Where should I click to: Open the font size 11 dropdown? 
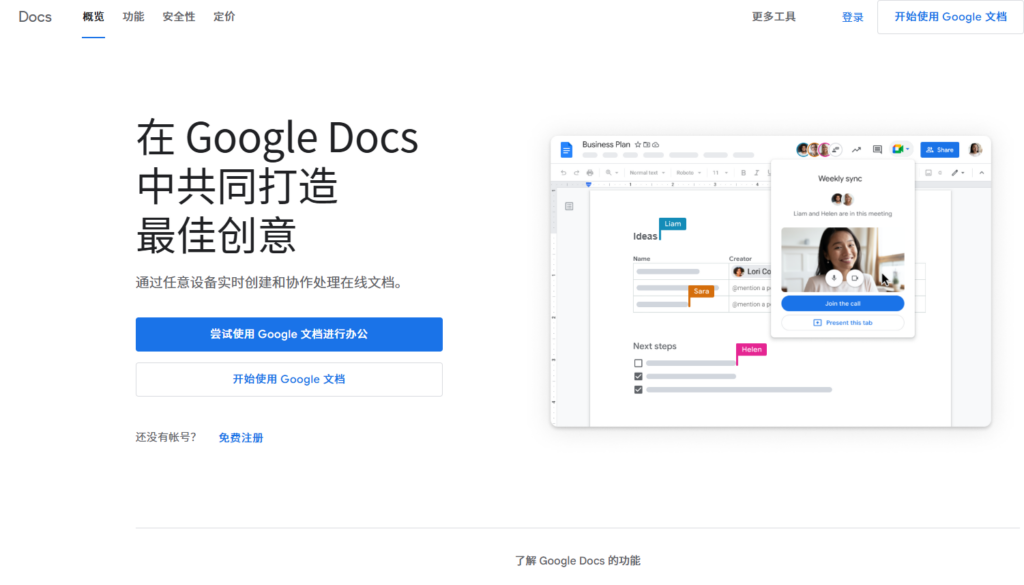pyautogui.click(x=717, y=172)
